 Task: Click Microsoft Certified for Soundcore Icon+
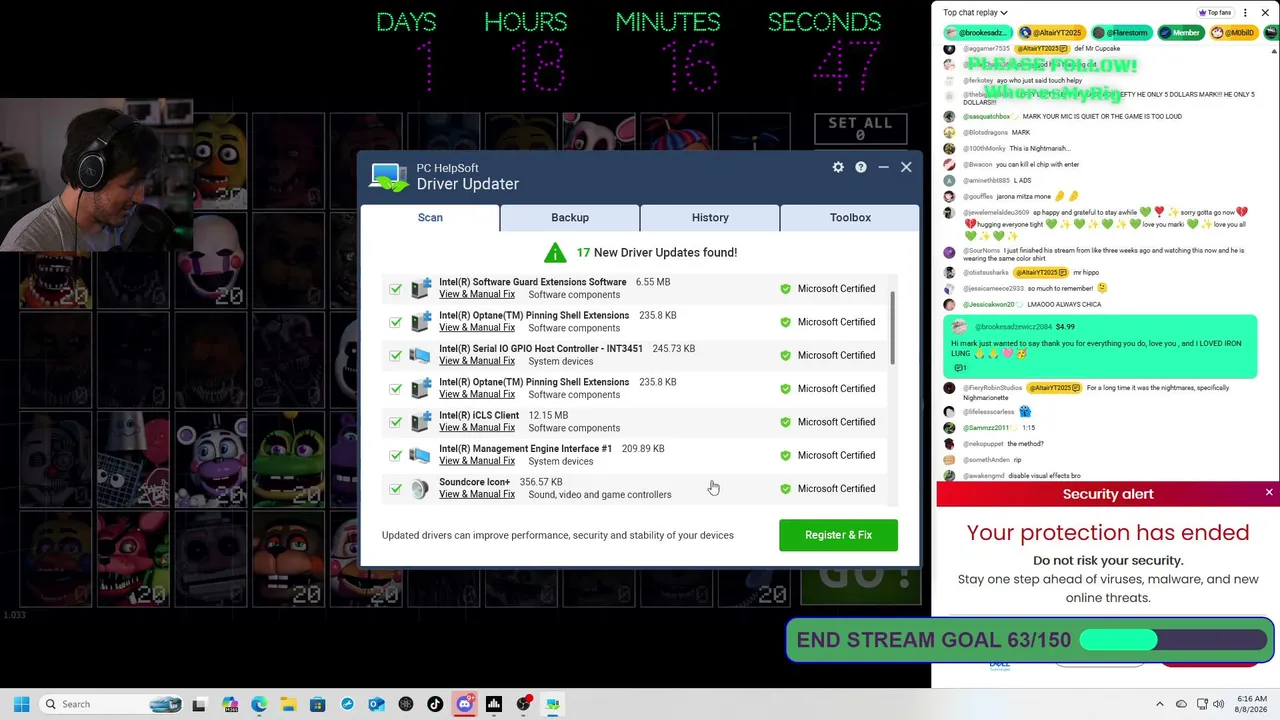[x=828, y=489]
